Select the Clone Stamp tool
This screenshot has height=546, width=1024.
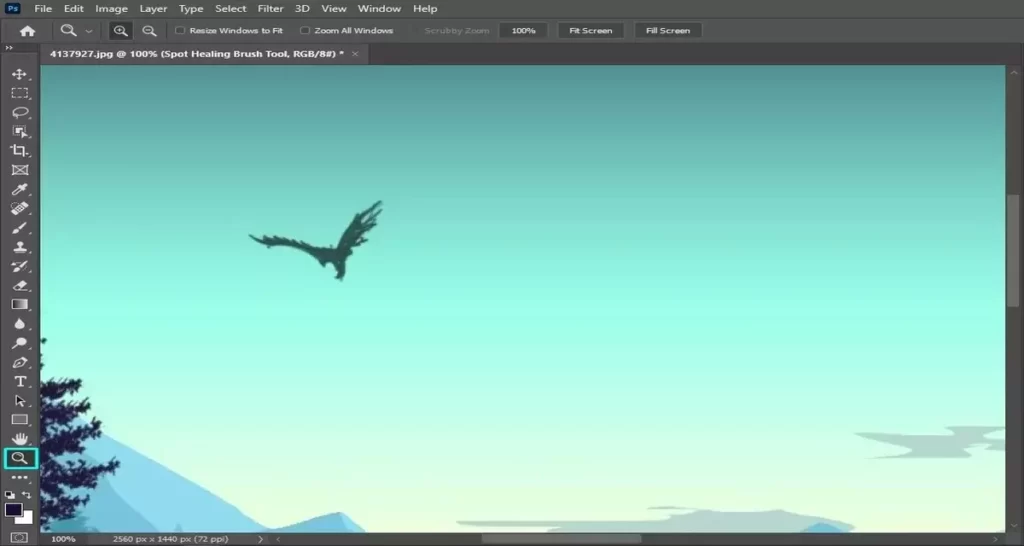(20, 247)
